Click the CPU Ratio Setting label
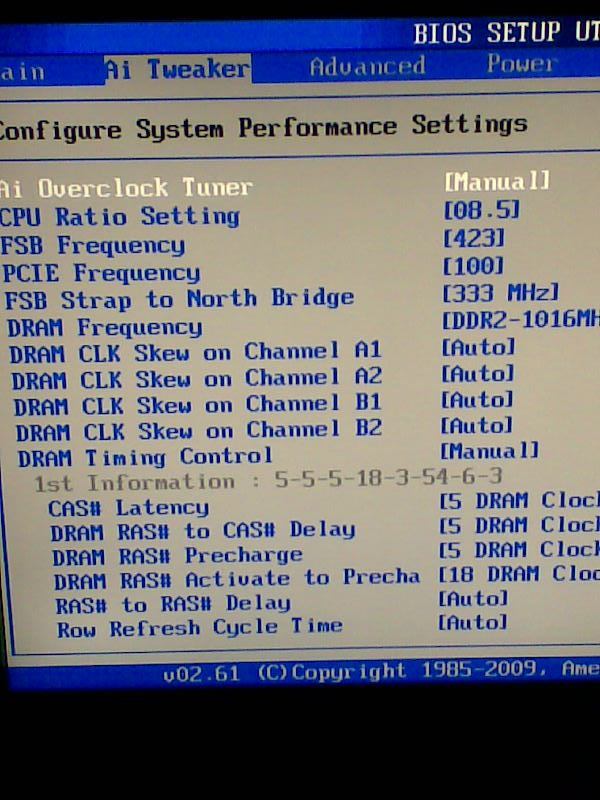 [x=119, y=217]
